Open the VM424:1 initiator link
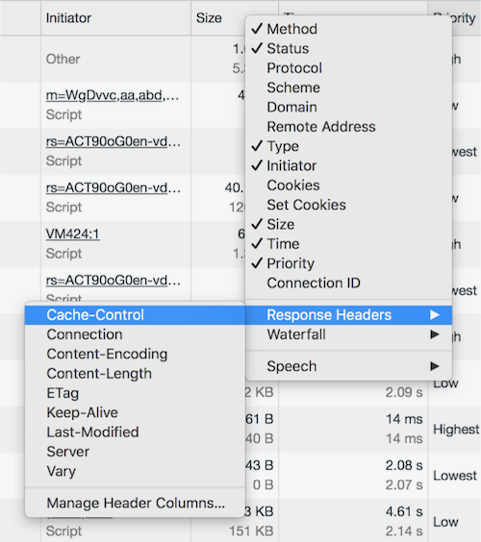Image resolution: width=481 pixels, height=542 pixels. [73, 234]
